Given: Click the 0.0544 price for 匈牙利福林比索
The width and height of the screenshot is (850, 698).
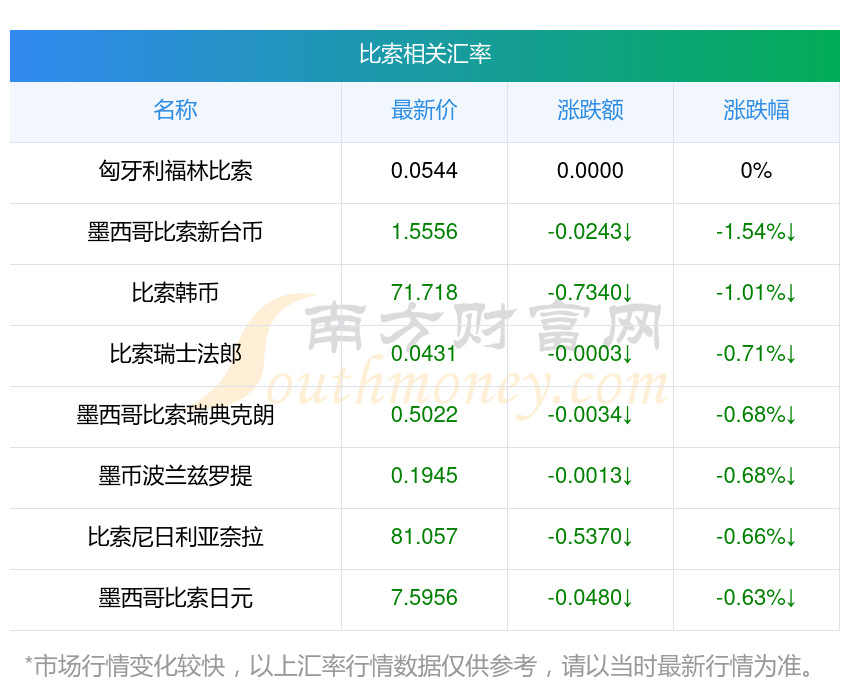Looking at the screenshot, I should click(424, 171).
